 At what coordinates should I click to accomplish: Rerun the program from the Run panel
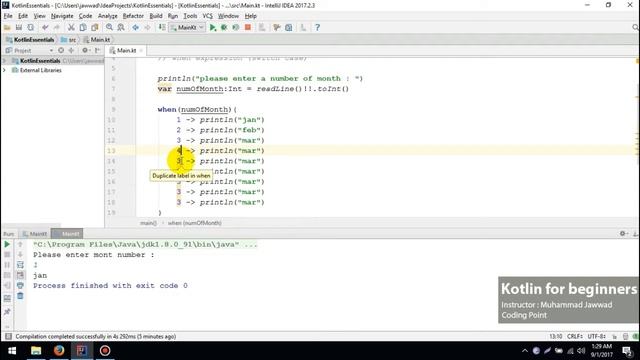click(7, 244)
